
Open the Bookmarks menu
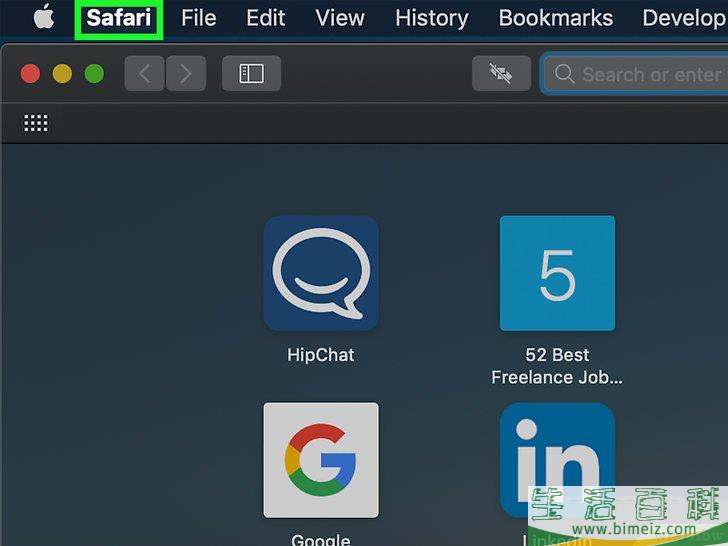click(556, 18)
